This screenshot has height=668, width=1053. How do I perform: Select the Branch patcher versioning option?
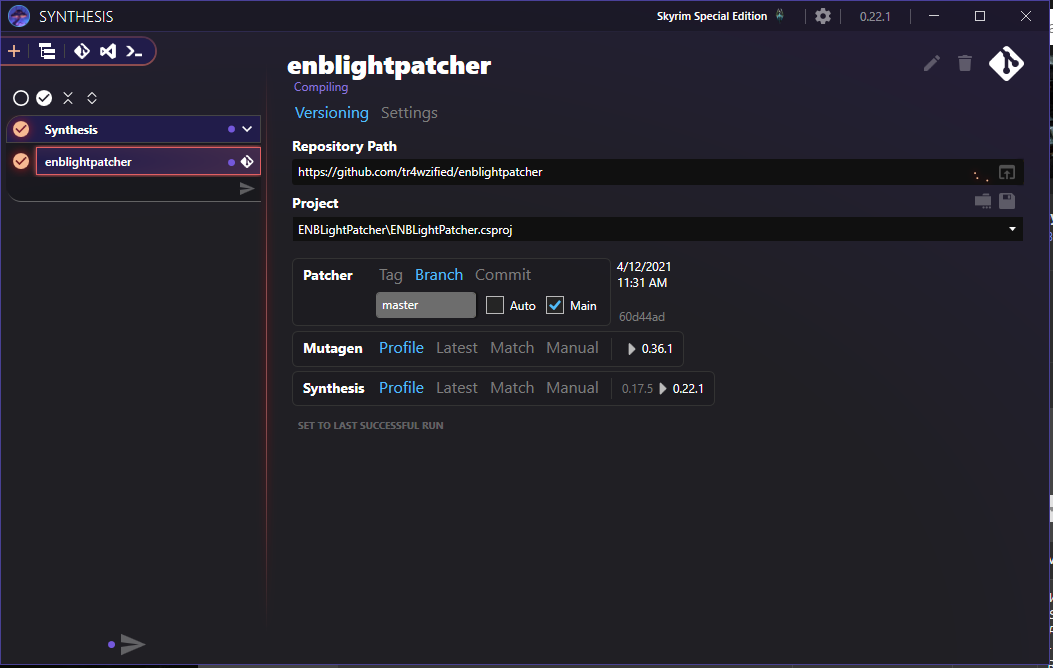pos(439,275)
